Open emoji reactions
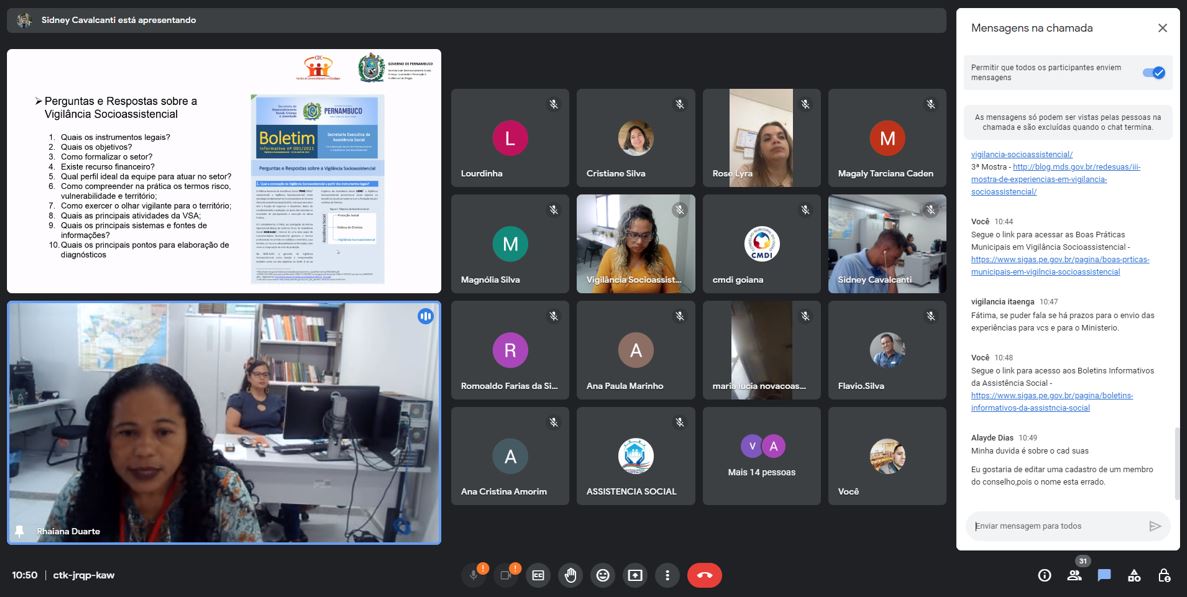Image resolution: width=1187 pixels, height=597 pixels. 602,575
